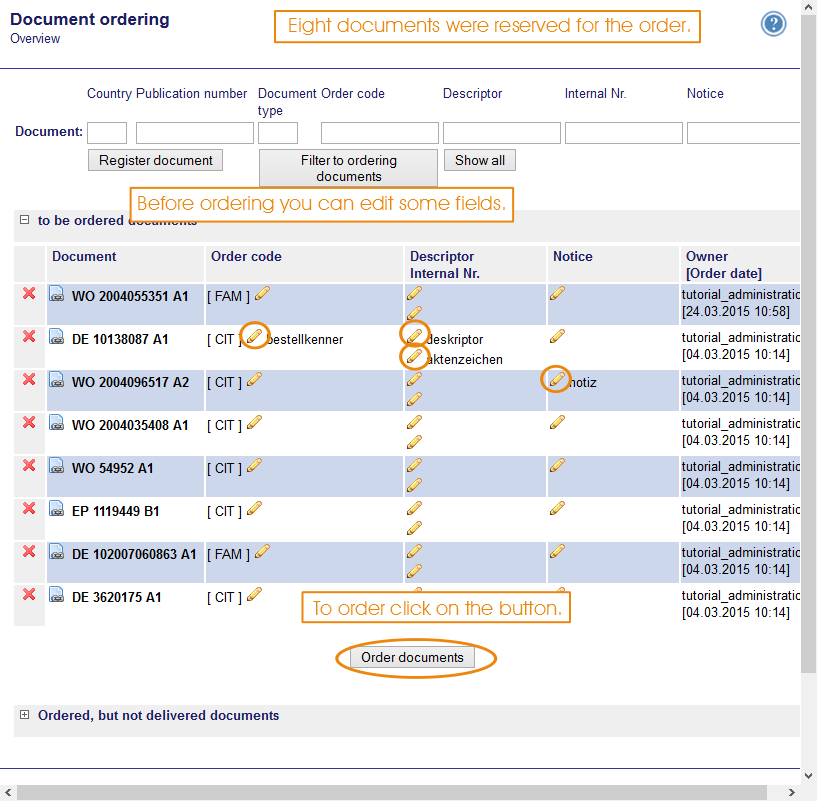This screenshot has width=817, height=801.
Task: Click the document icon for EP 1119449 B1
Action: (x=57, y=509)
